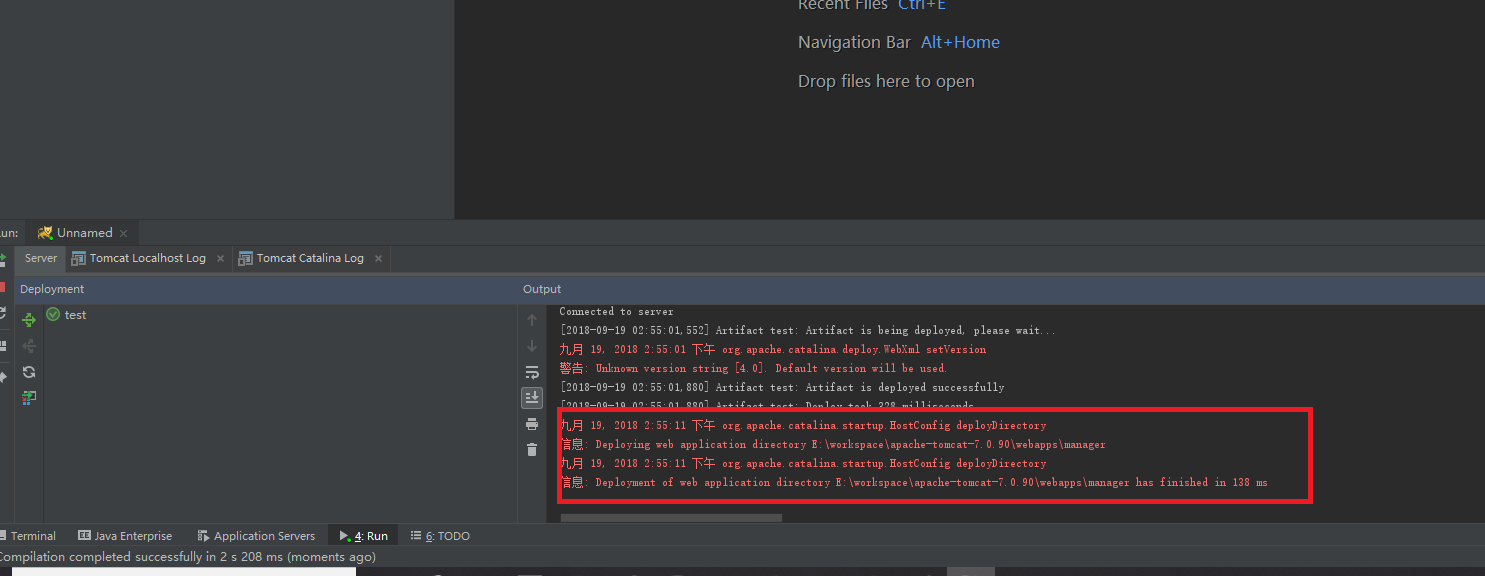This screenshot has height=576, width=1485.
Task: Click 'Drop files here to open' text
Action: coord(886,81)
